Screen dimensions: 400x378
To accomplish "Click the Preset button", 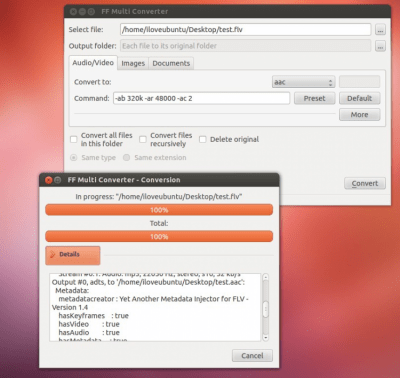I will coord(314,98).
